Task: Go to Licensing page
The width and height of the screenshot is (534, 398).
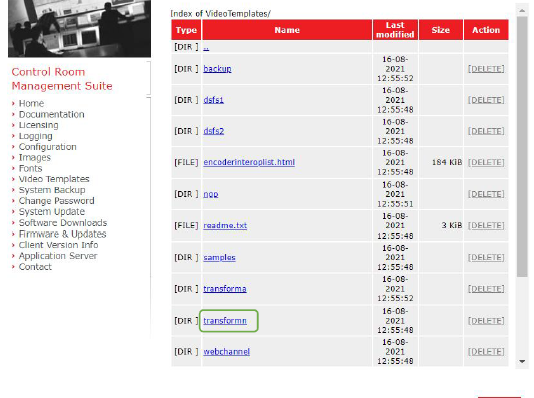Action: (x=38, y=125)
